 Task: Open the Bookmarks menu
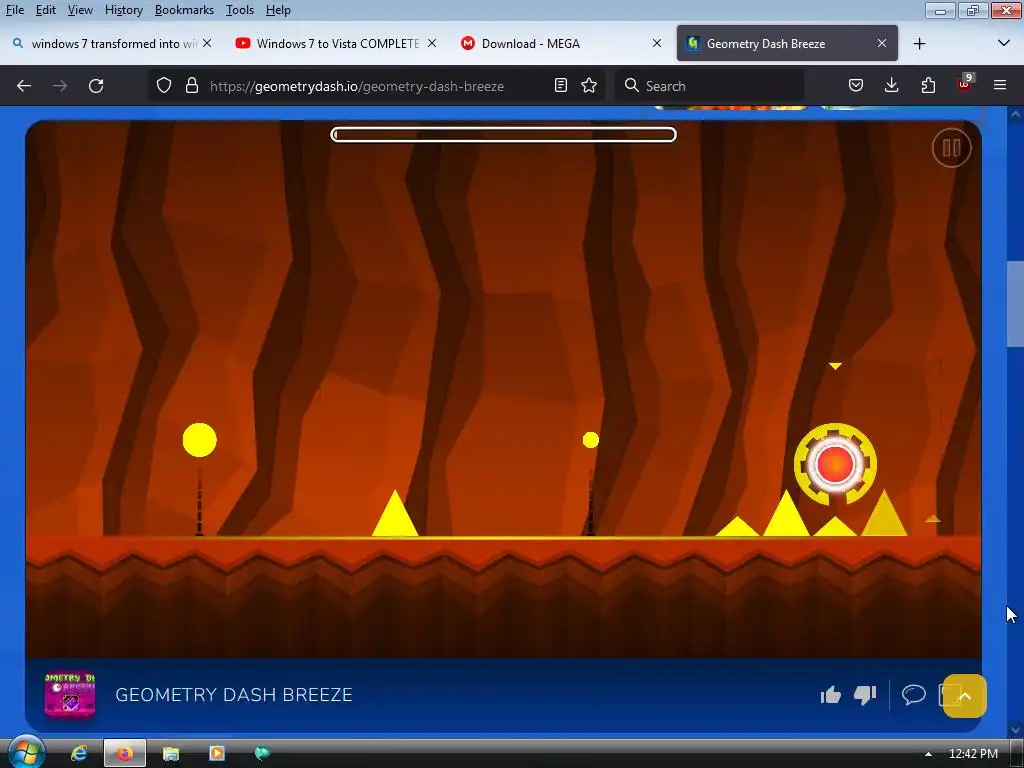pyautogui.click(x=184, y=10)
